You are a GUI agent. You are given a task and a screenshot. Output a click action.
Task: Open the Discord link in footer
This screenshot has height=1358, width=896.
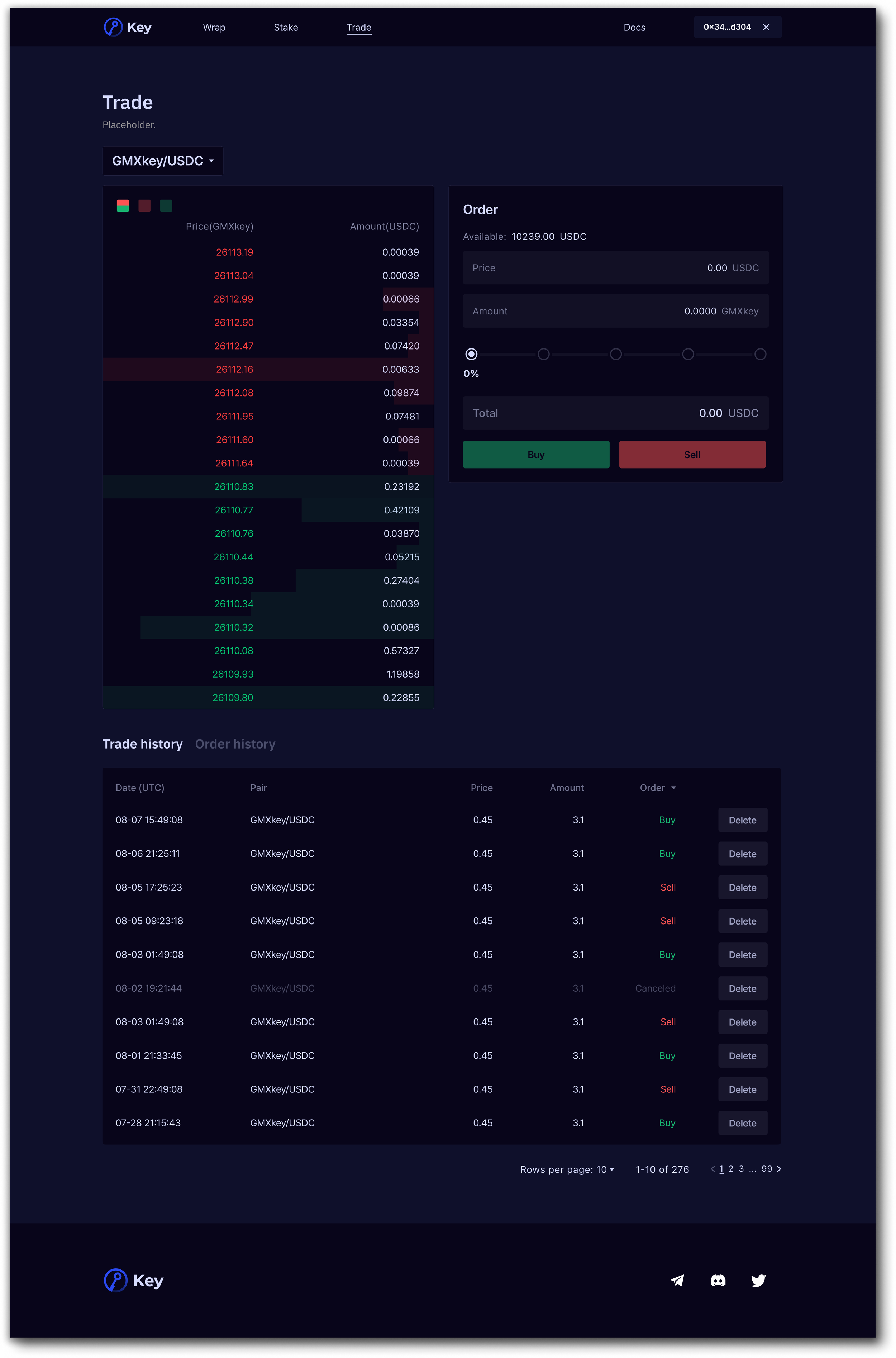[x=718, y=1280]
